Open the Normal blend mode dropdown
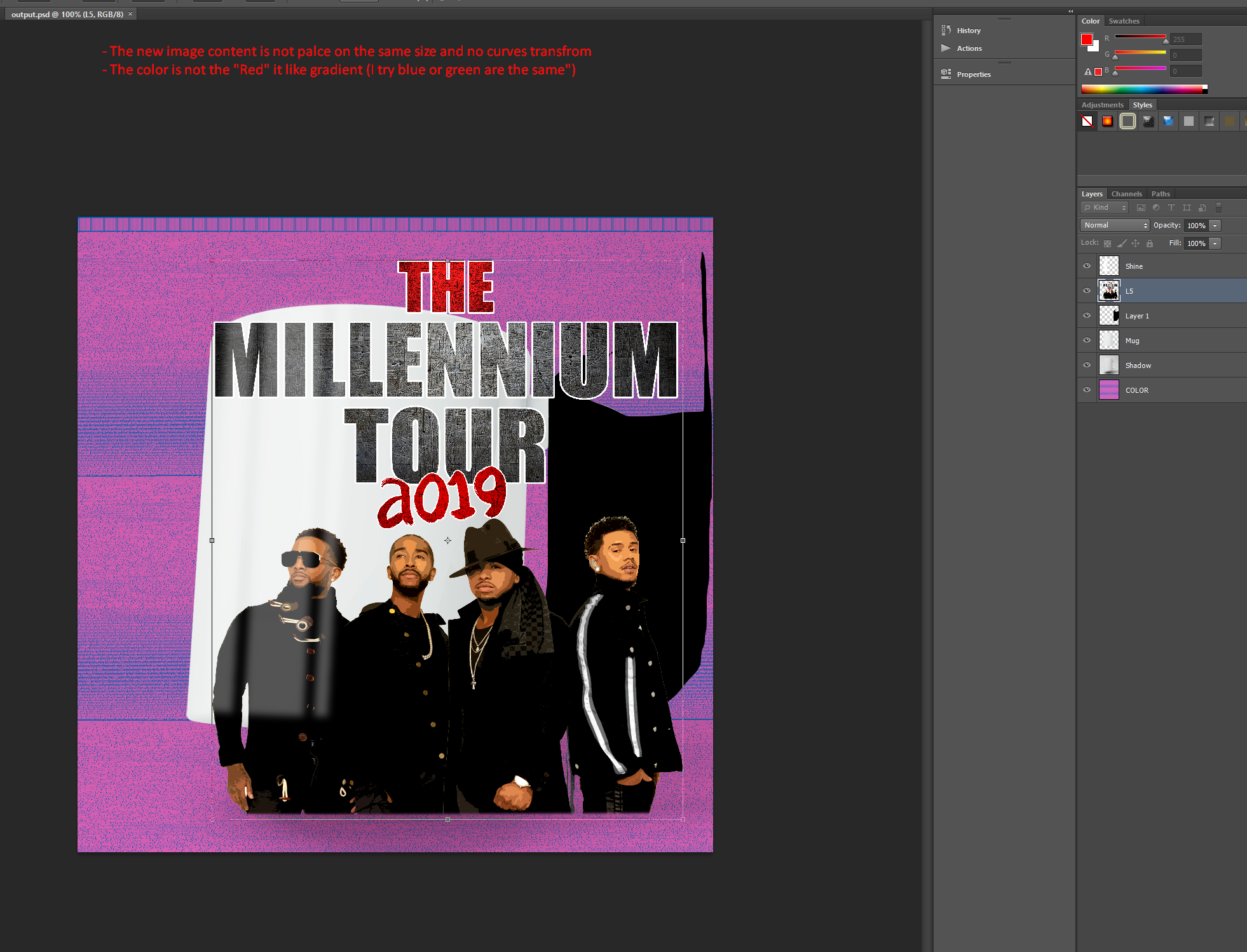The image size is (1247, 952). click(x=1115, y=226)
